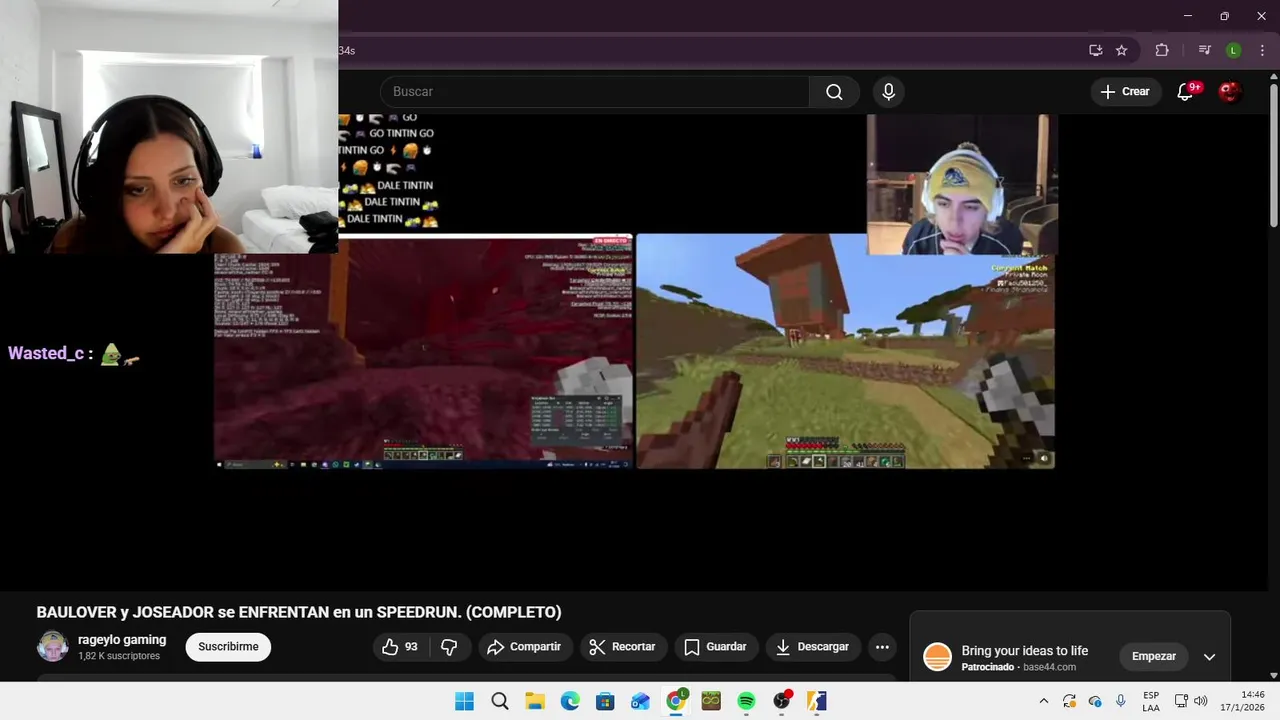Open ESP LAA language switcher

pyautogui.click(x=1151, y=701)
